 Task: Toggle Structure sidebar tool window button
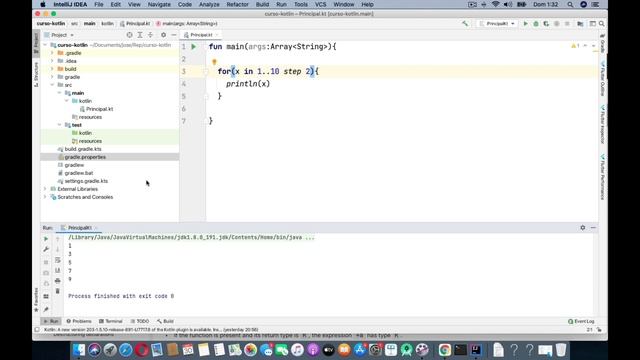click(x=36, y=74)
